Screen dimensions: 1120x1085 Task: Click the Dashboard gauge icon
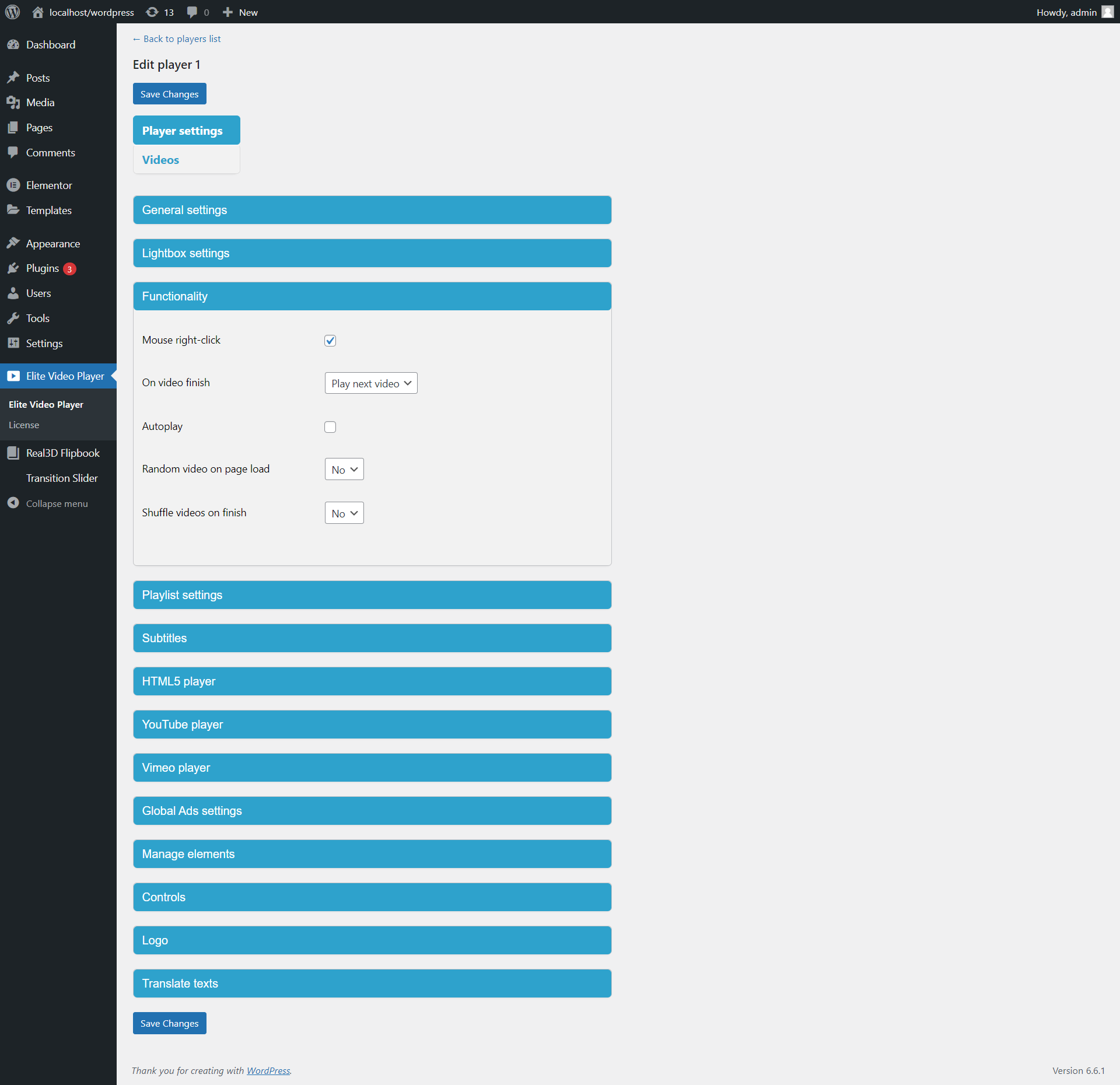point(13,45)
